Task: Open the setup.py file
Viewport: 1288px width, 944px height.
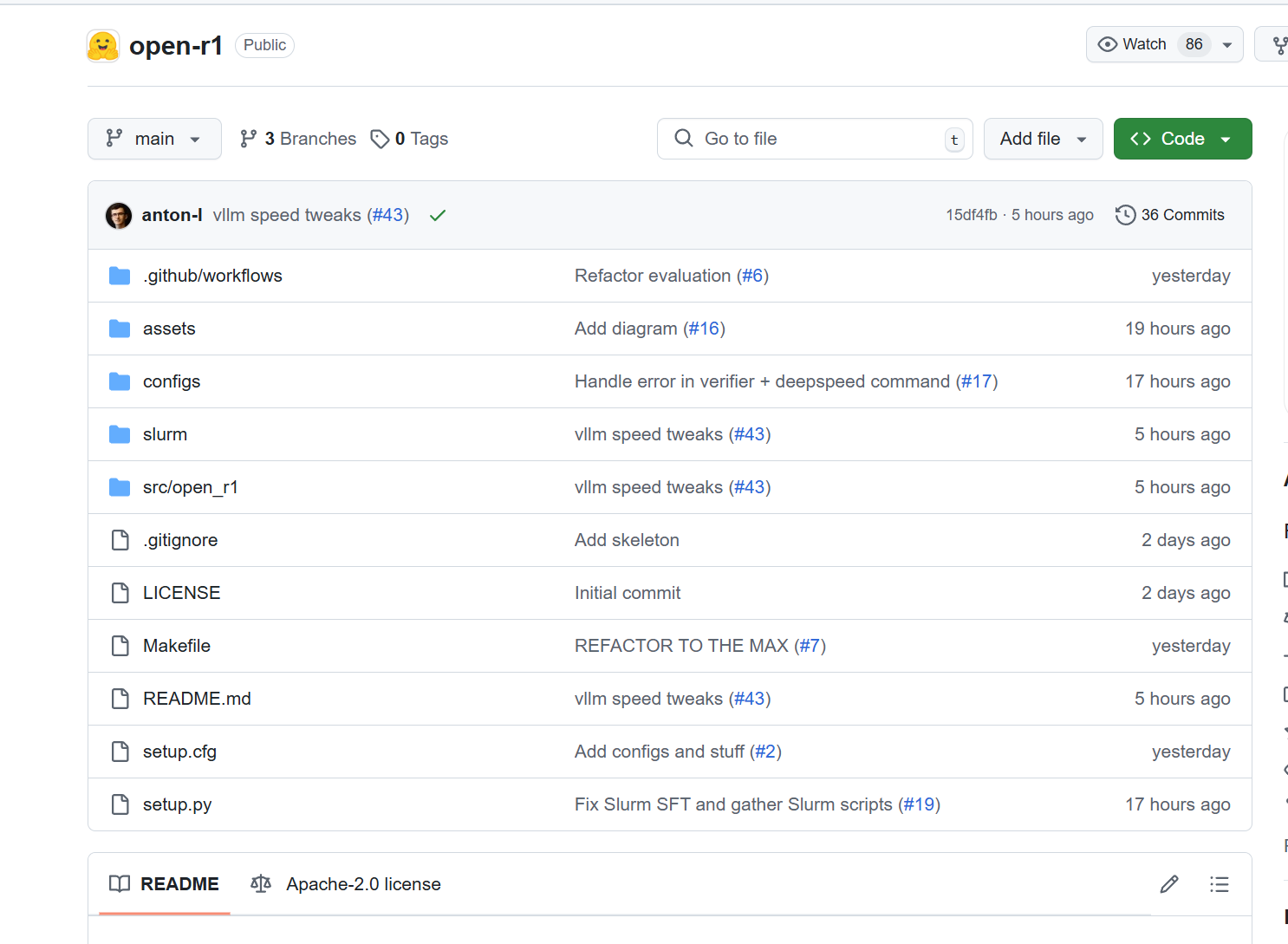Action: point(177,804)
